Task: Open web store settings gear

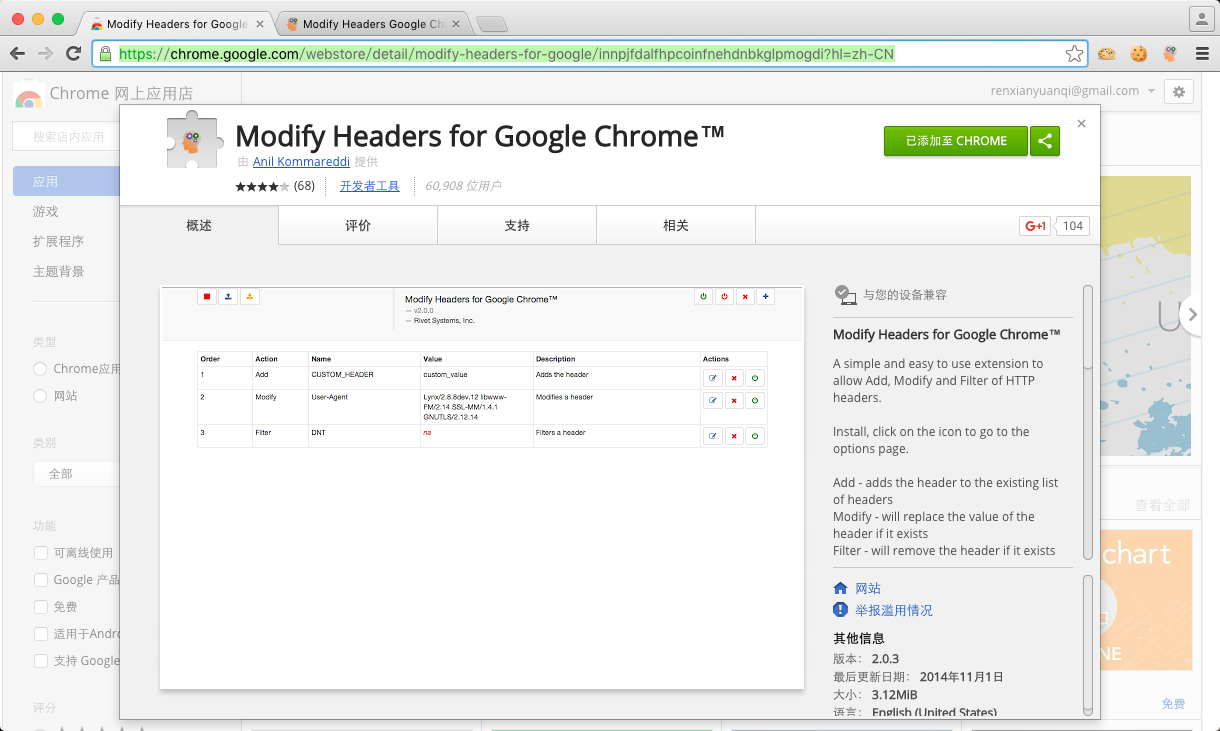Action: coord(1179,91)
